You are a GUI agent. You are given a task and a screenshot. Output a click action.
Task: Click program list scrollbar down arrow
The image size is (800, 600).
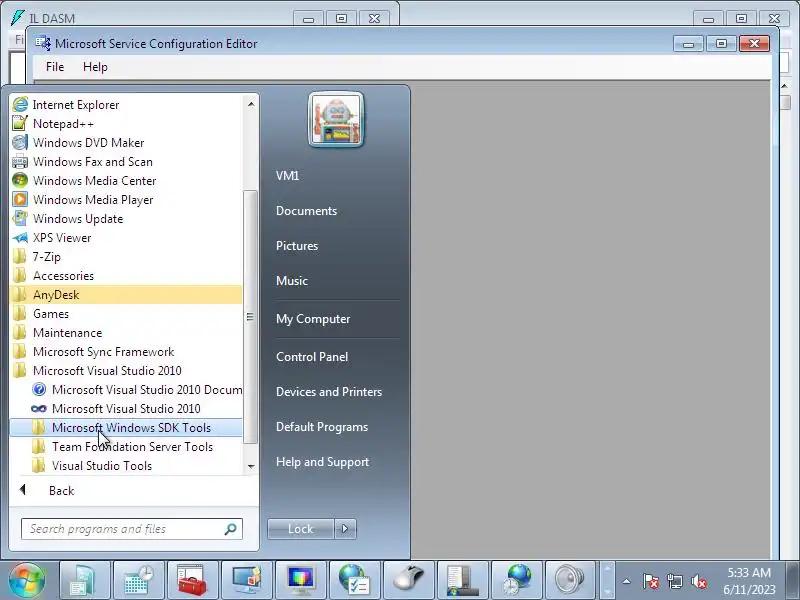click(x=251, y=466)
